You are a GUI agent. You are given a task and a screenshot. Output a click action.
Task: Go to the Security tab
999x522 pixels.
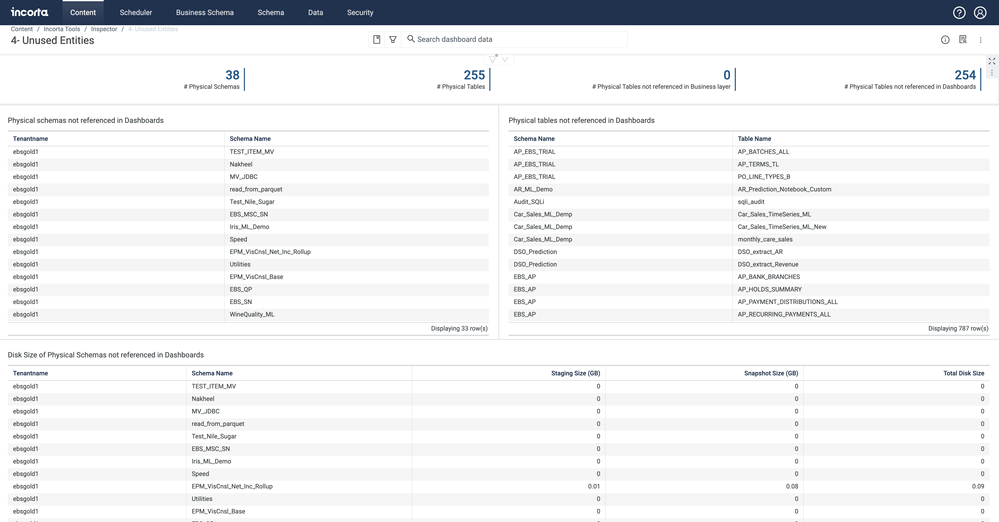coord(360,13)
